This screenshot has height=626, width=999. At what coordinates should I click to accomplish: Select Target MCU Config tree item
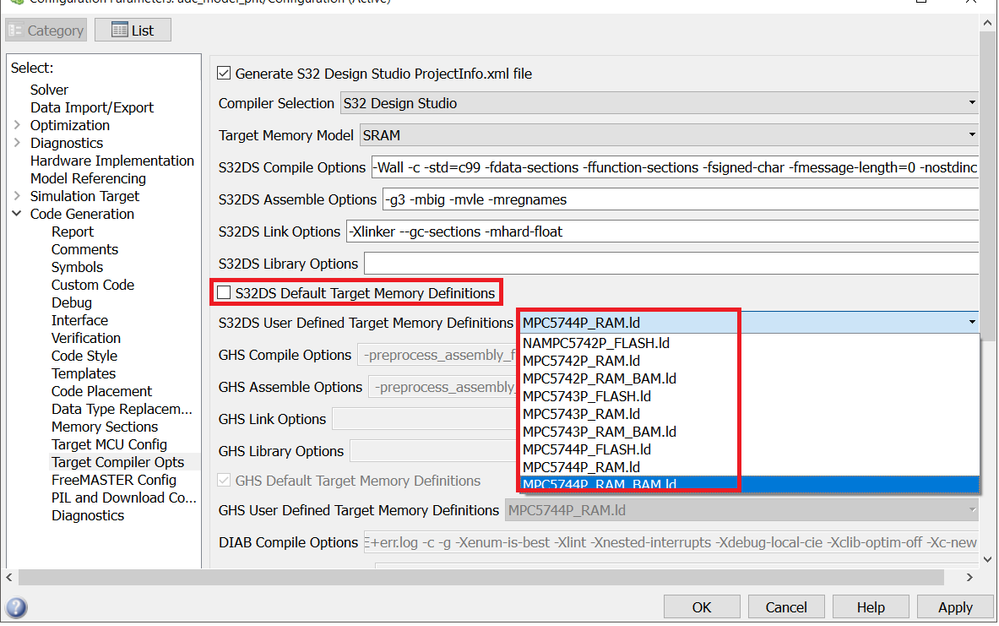tap(109, 445)
